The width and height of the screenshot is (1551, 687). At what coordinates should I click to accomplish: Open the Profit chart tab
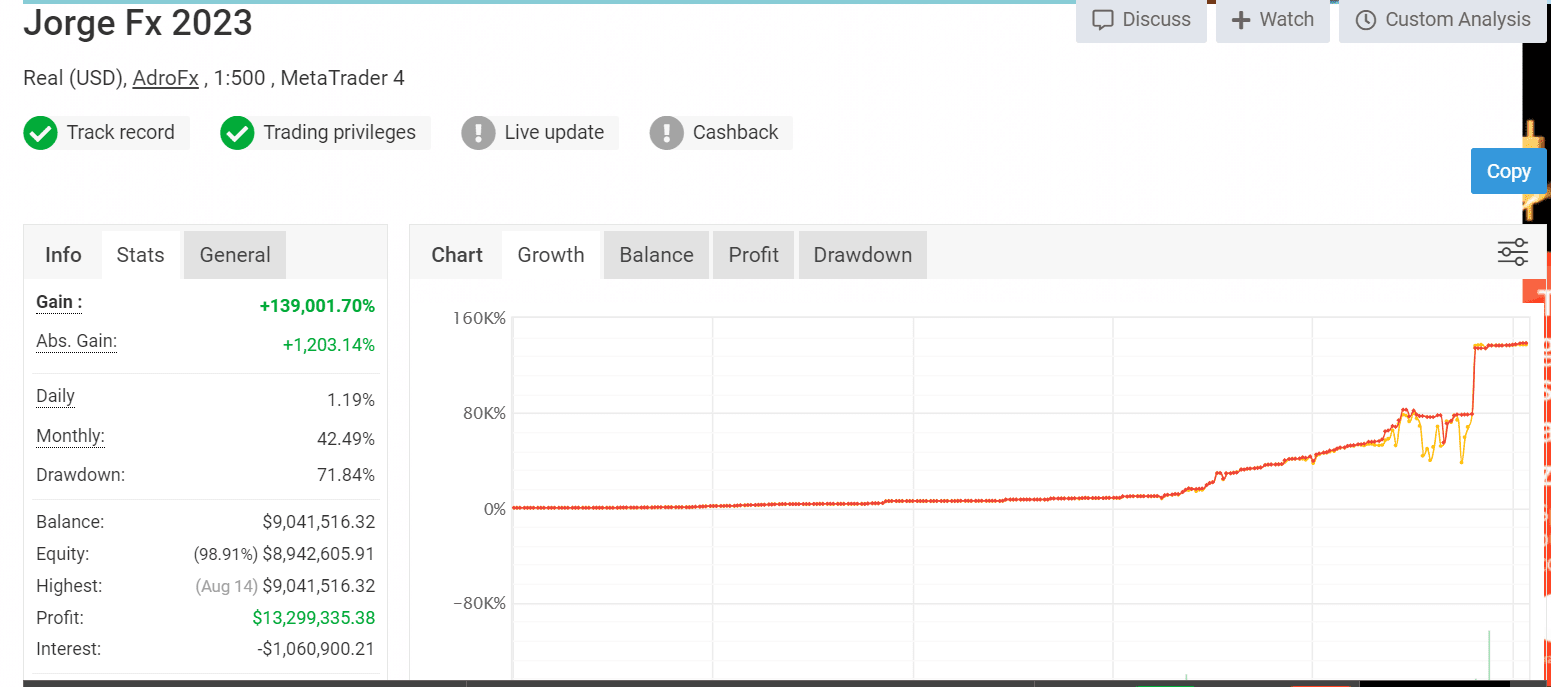(x=753, y=254)
